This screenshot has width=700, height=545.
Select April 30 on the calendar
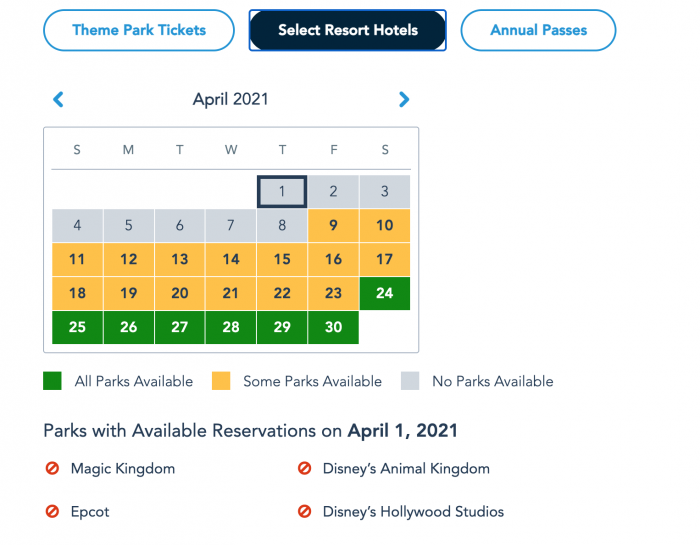pos(333,327)
